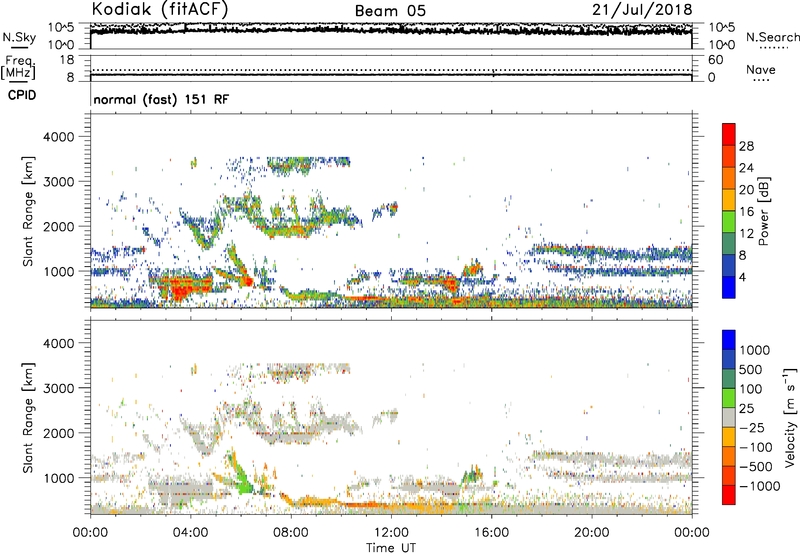Click the date "21/Jul/2018"
The image size is (800, 554).
(x=642, y=10)
